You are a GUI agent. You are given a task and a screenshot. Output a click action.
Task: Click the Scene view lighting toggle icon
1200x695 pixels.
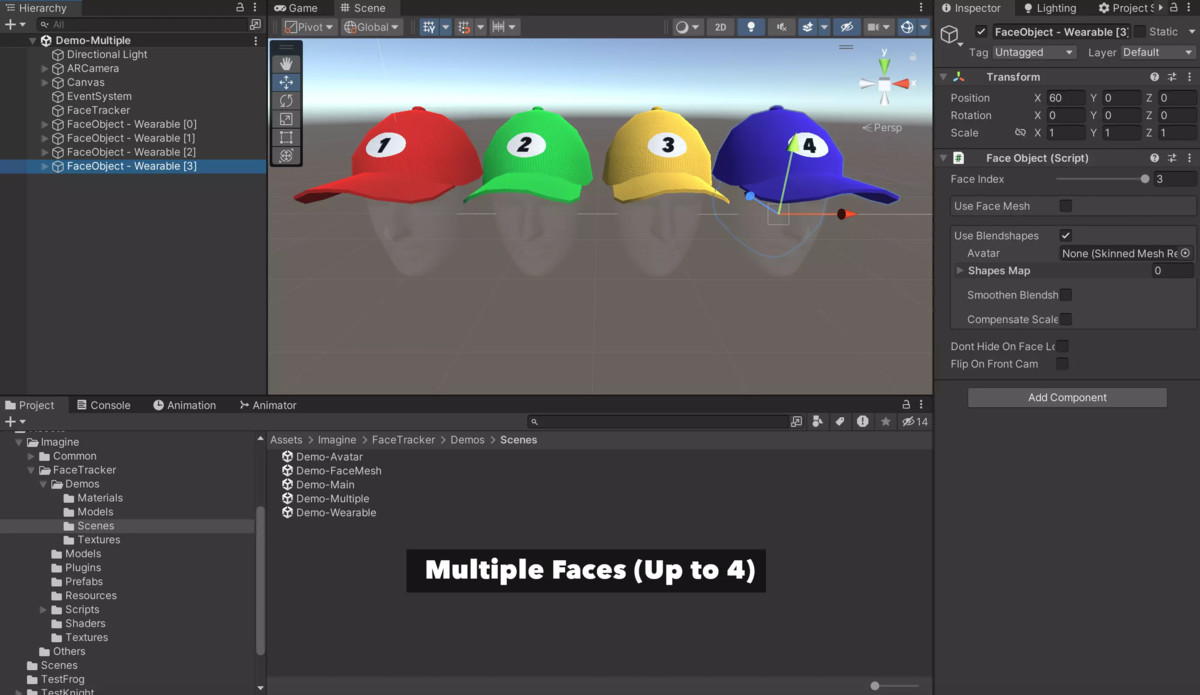click(751, 27)
